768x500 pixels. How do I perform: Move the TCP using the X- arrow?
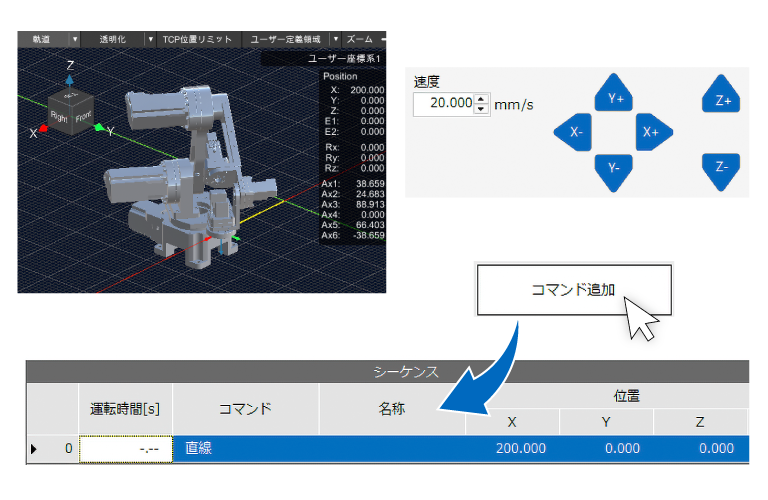pyautogui.click(x=573, y=132)
